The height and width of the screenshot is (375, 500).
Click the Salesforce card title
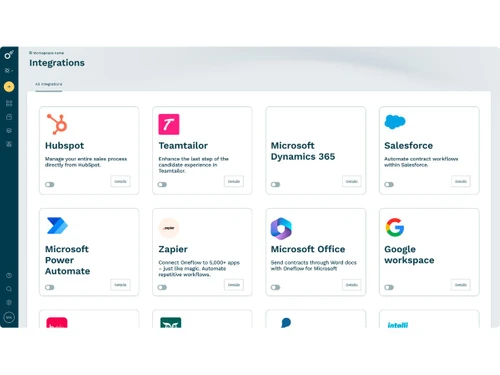408,146
